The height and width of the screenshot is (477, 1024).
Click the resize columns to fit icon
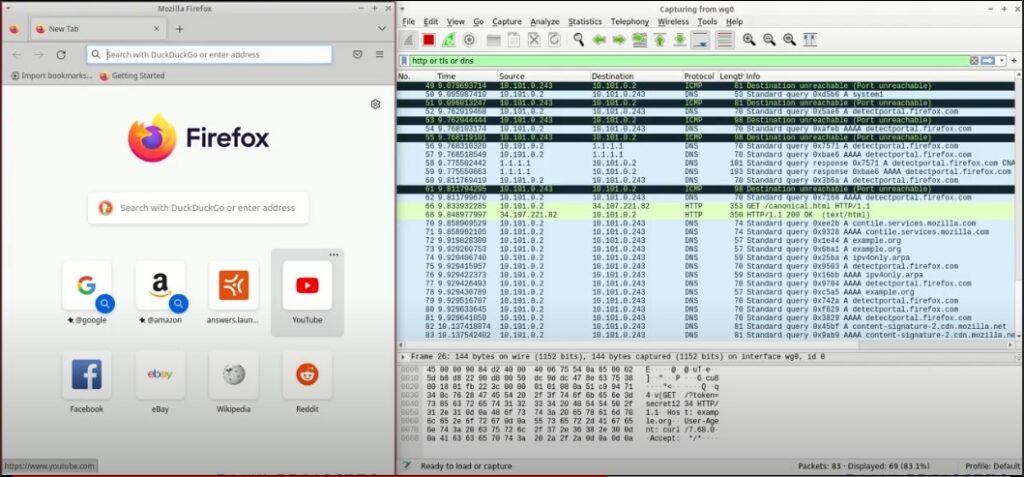pos(810,40)
